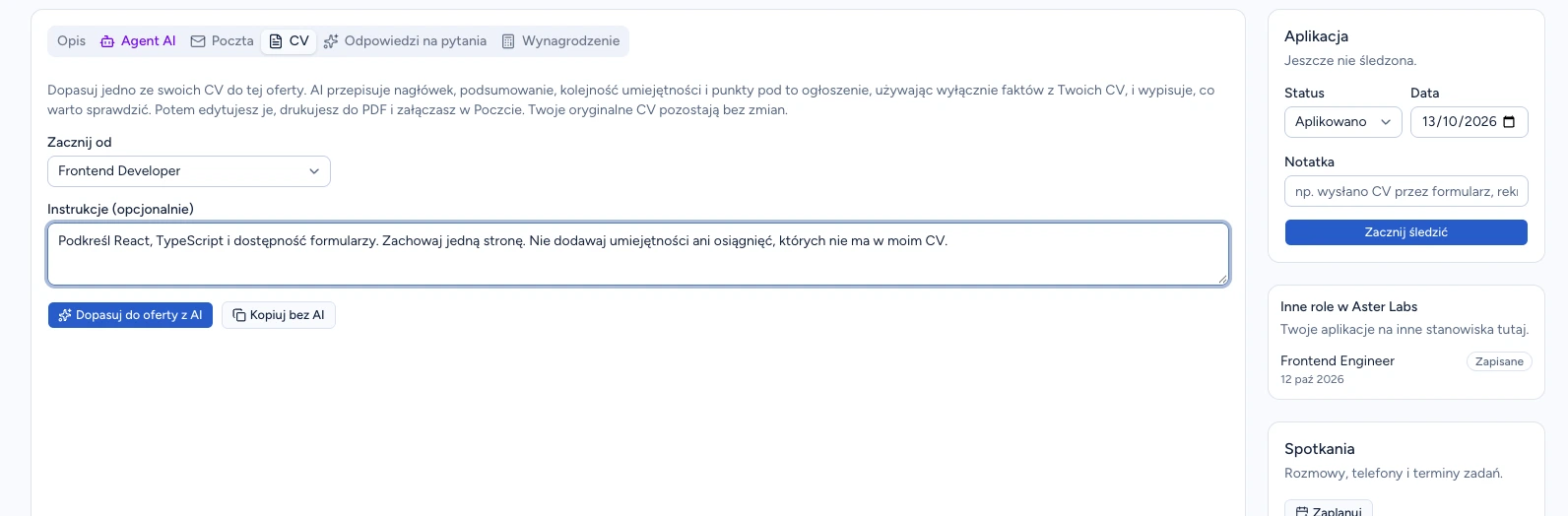
Task: Click the Spotkania heading
Action: pos(1320,449)
